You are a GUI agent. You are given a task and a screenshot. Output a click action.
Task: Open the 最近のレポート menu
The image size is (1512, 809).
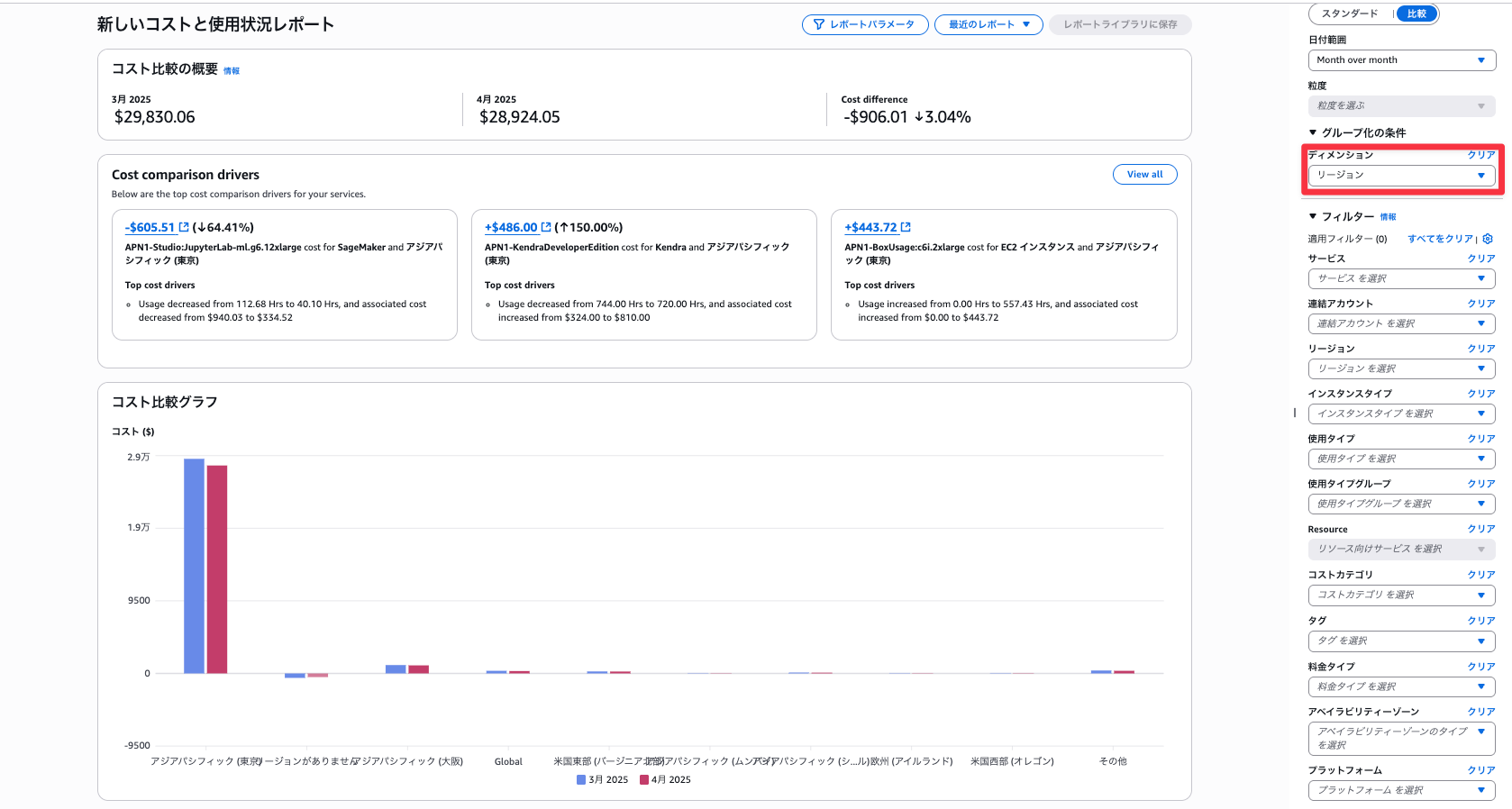988,24
